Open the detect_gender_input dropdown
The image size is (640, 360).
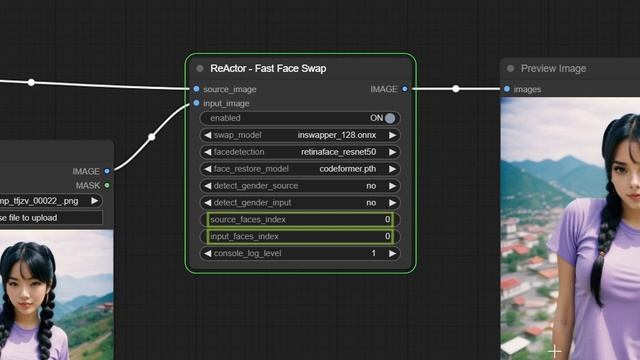(x=300, y=203)
